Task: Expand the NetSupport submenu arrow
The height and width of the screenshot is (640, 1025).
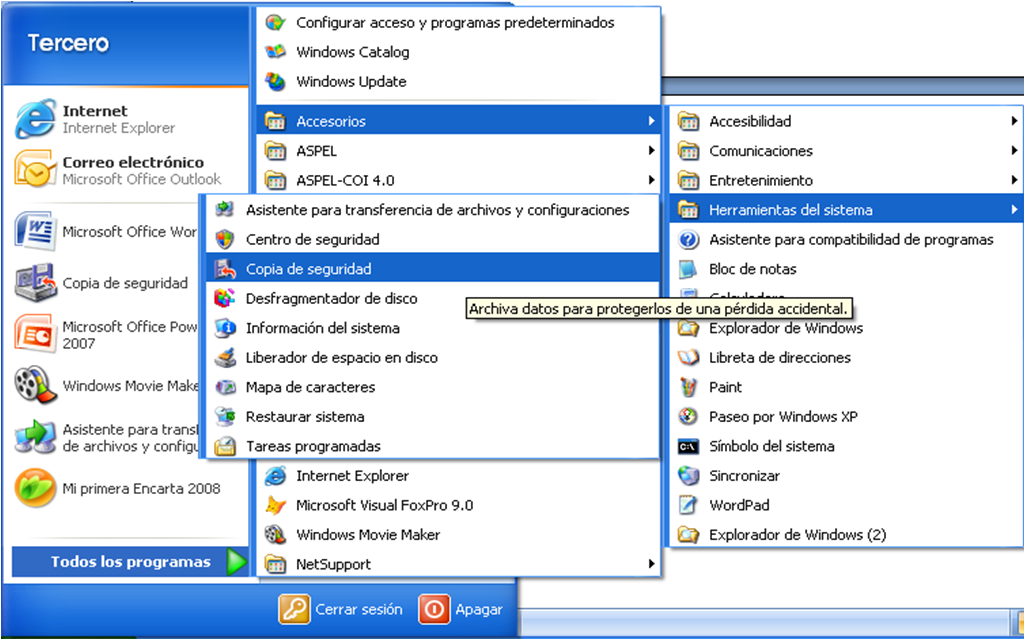Action: 651,564
